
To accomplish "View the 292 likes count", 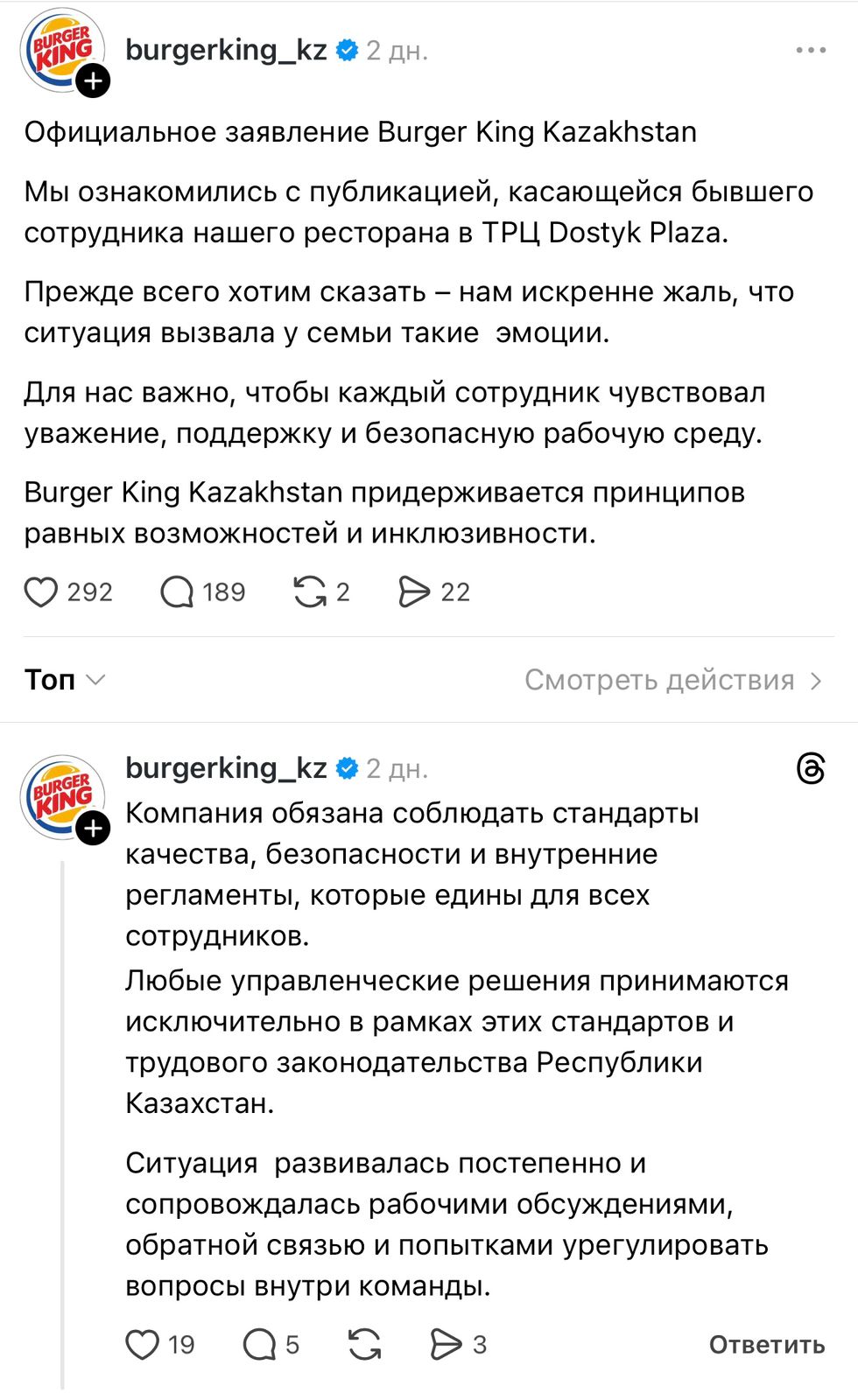I will point(90,592).
